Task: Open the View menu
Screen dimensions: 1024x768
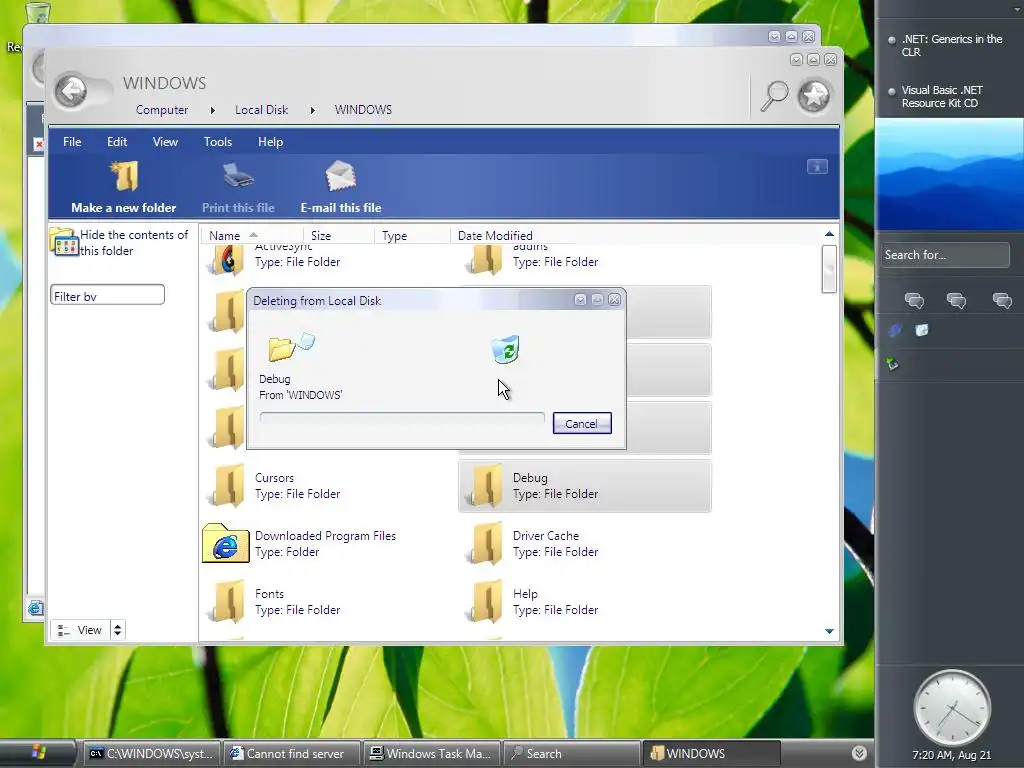Action: click(165, 142)
